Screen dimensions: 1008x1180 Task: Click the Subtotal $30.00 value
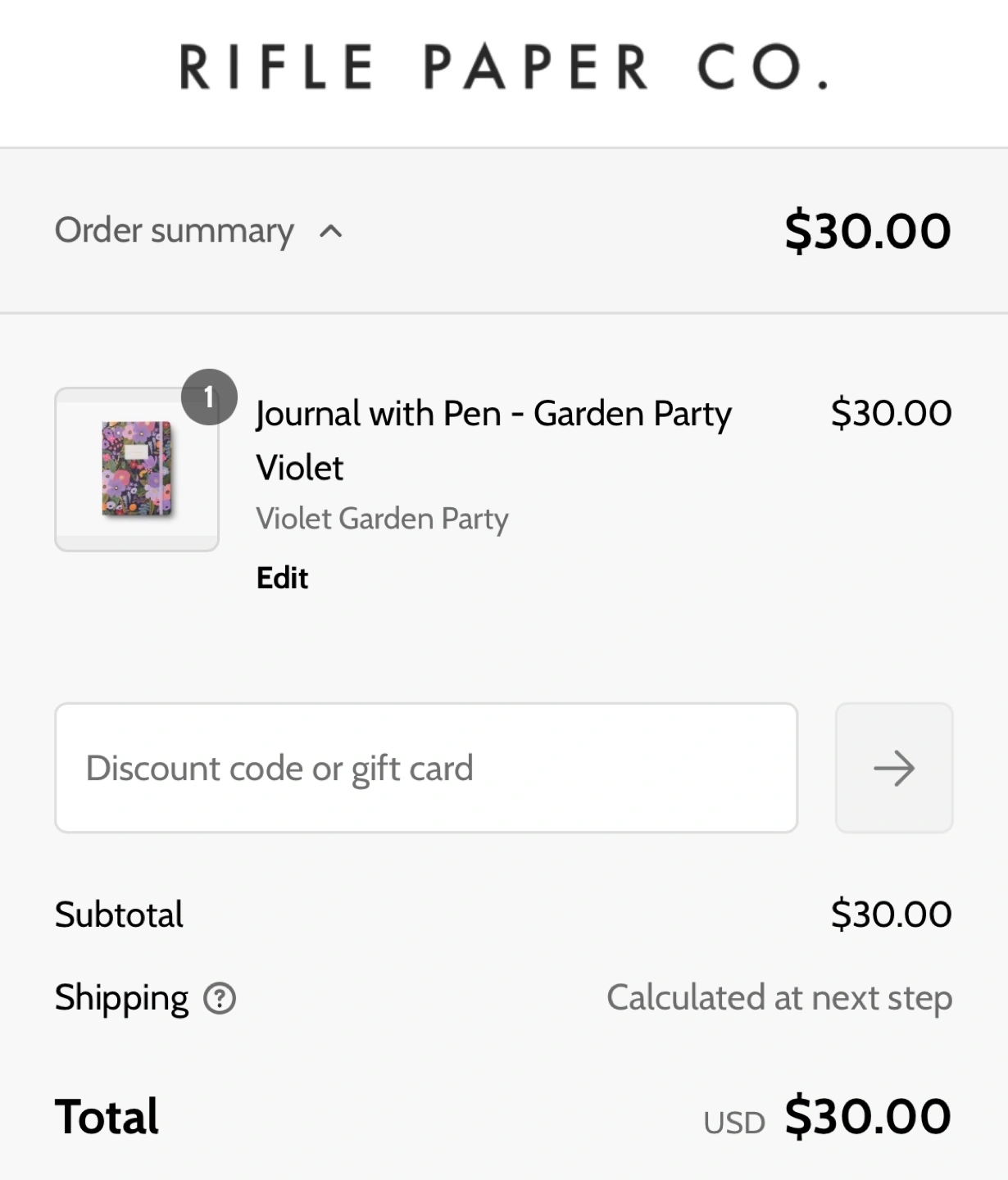(x=891, y=914)
